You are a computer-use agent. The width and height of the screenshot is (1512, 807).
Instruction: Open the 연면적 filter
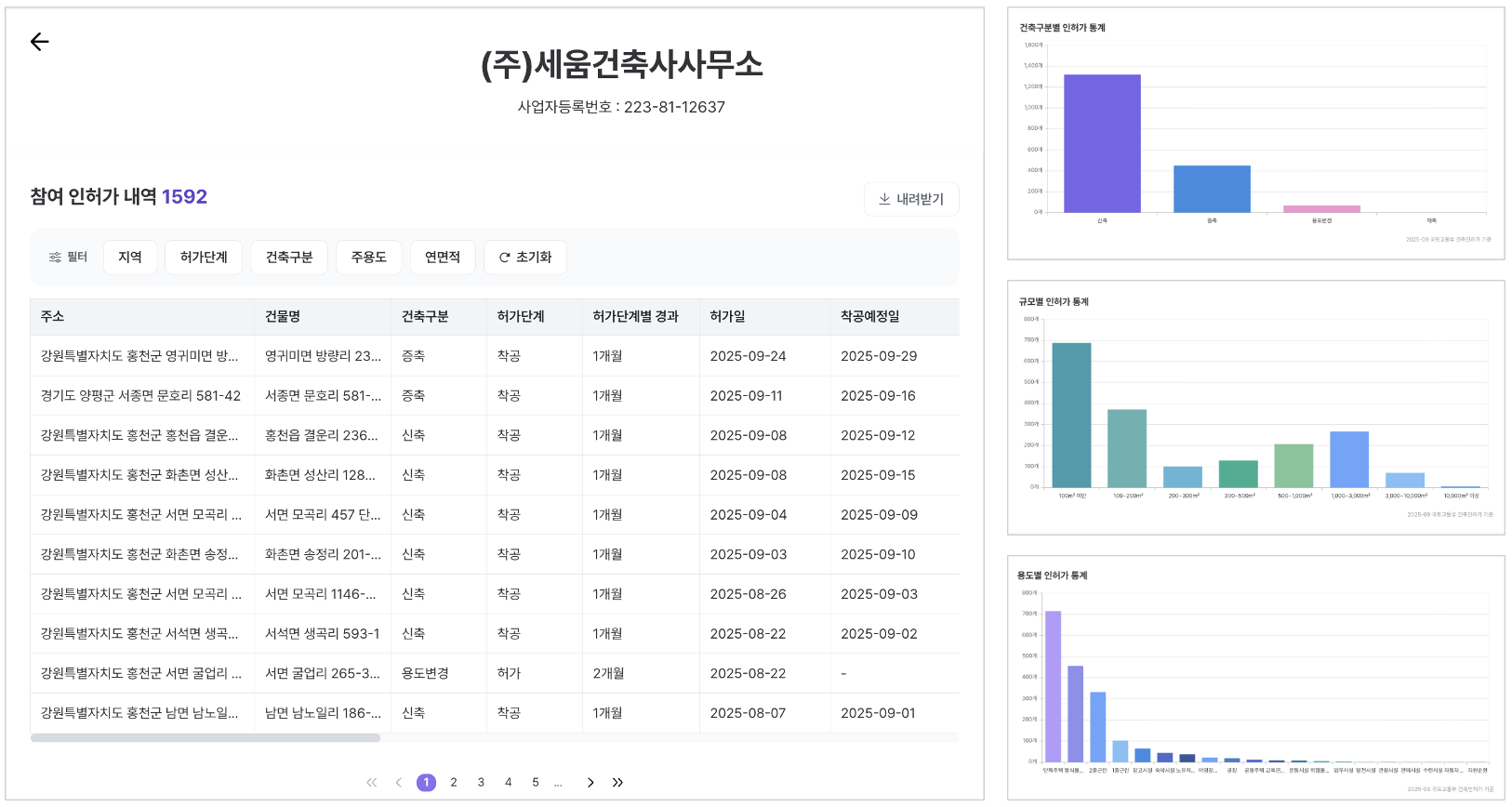(443, 258)
